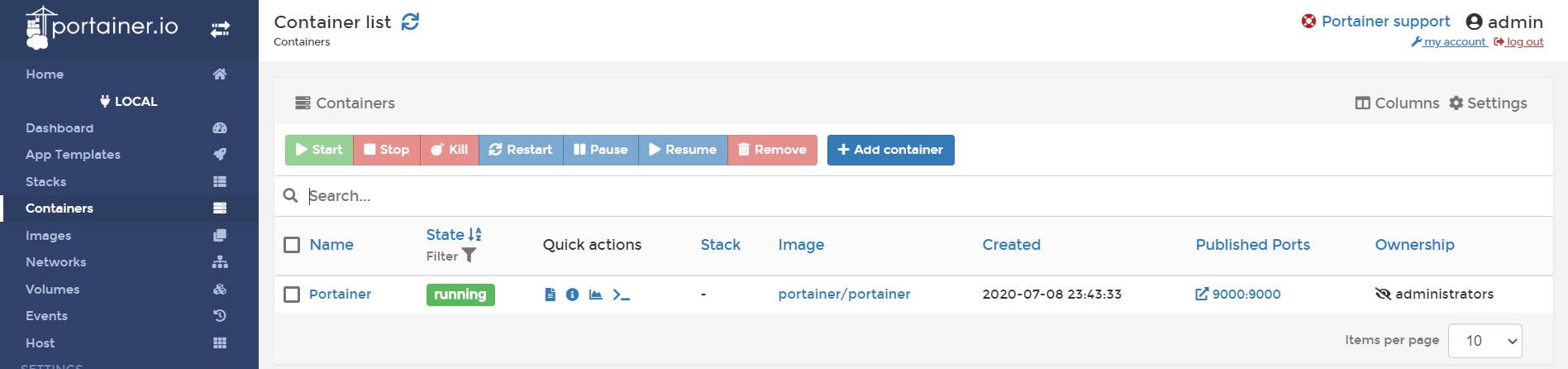Click the LOCAL endpoint label in sidebar

(x=129, y=102)
